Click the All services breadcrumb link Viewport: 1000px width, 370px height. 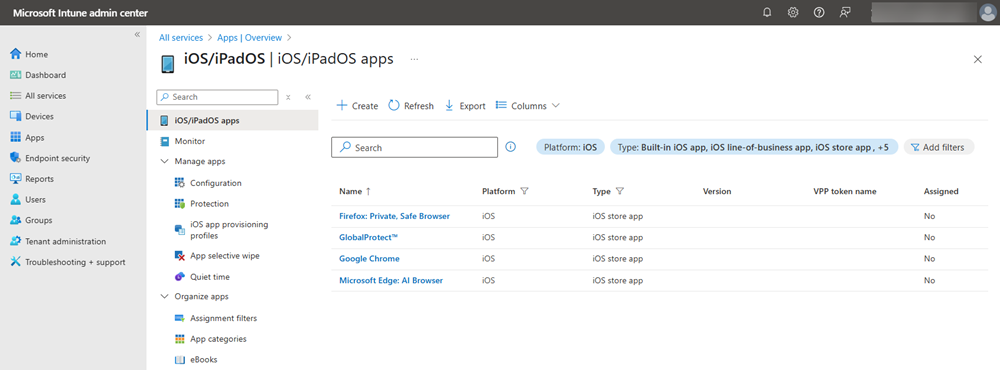coord(181,38)
